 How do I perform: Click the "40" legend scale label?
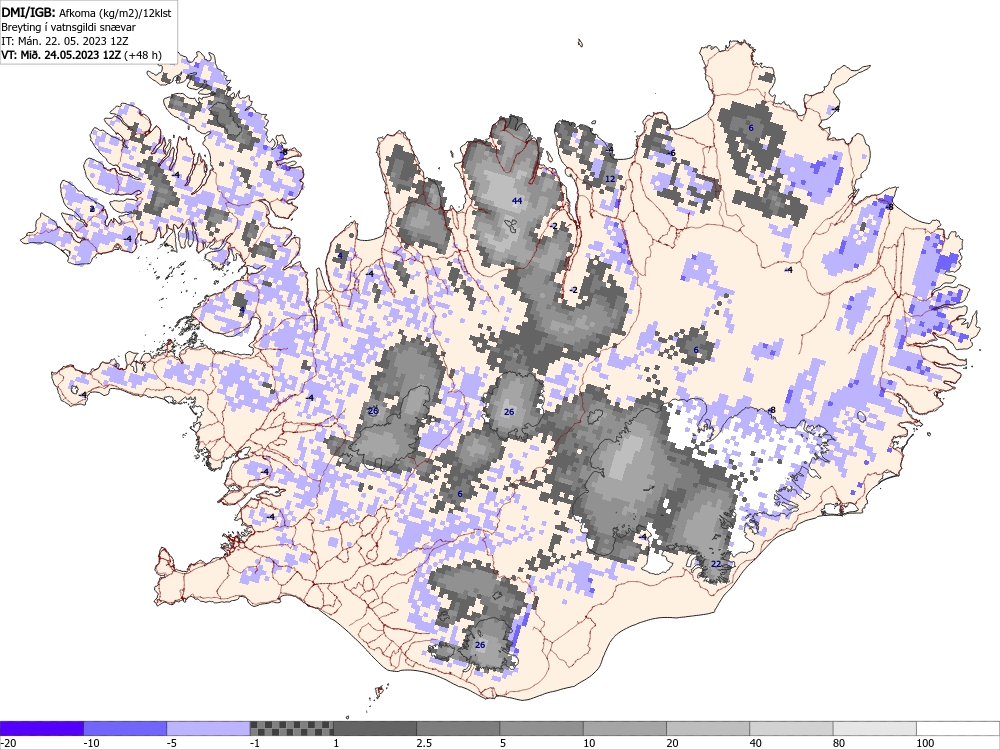click(x=756, y=744)
